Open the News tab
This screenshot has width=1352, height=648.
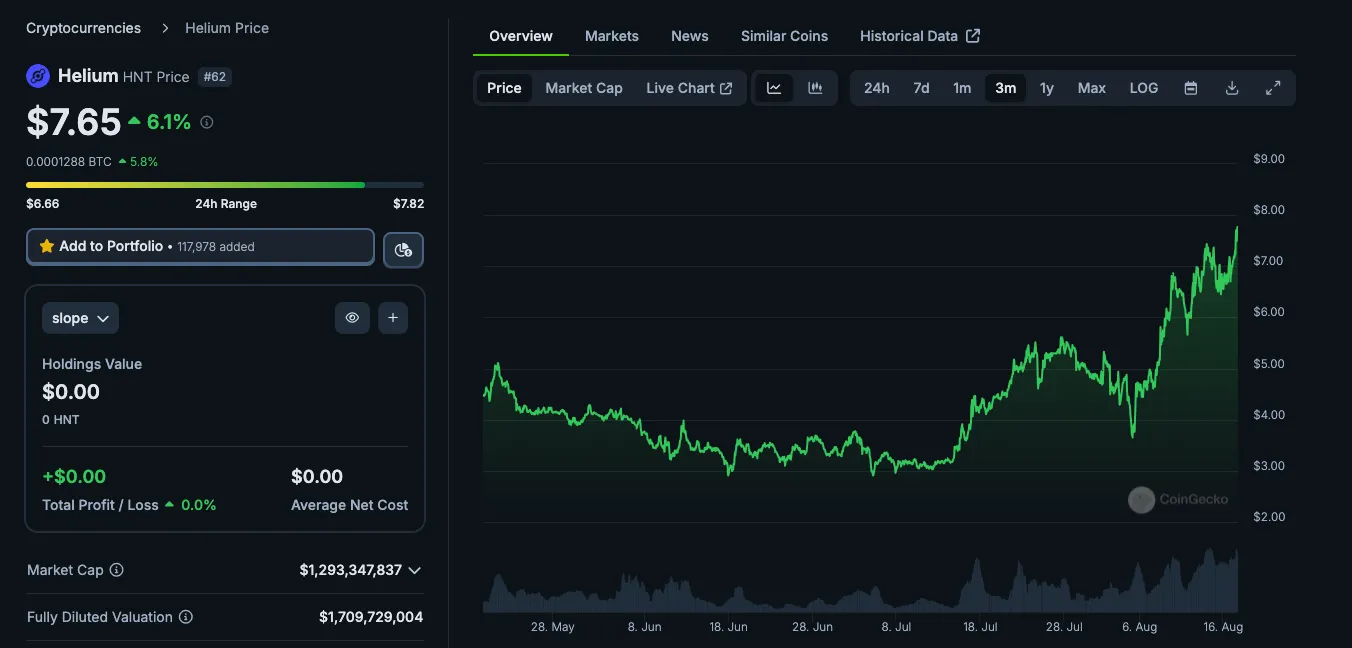click(690, 36)
